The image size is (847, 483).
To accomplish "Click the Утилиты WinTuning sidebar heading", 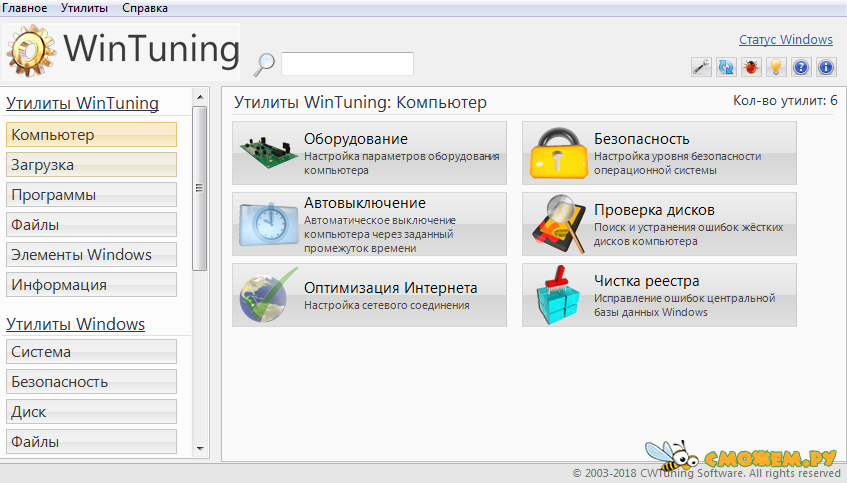I will (82, 103).
